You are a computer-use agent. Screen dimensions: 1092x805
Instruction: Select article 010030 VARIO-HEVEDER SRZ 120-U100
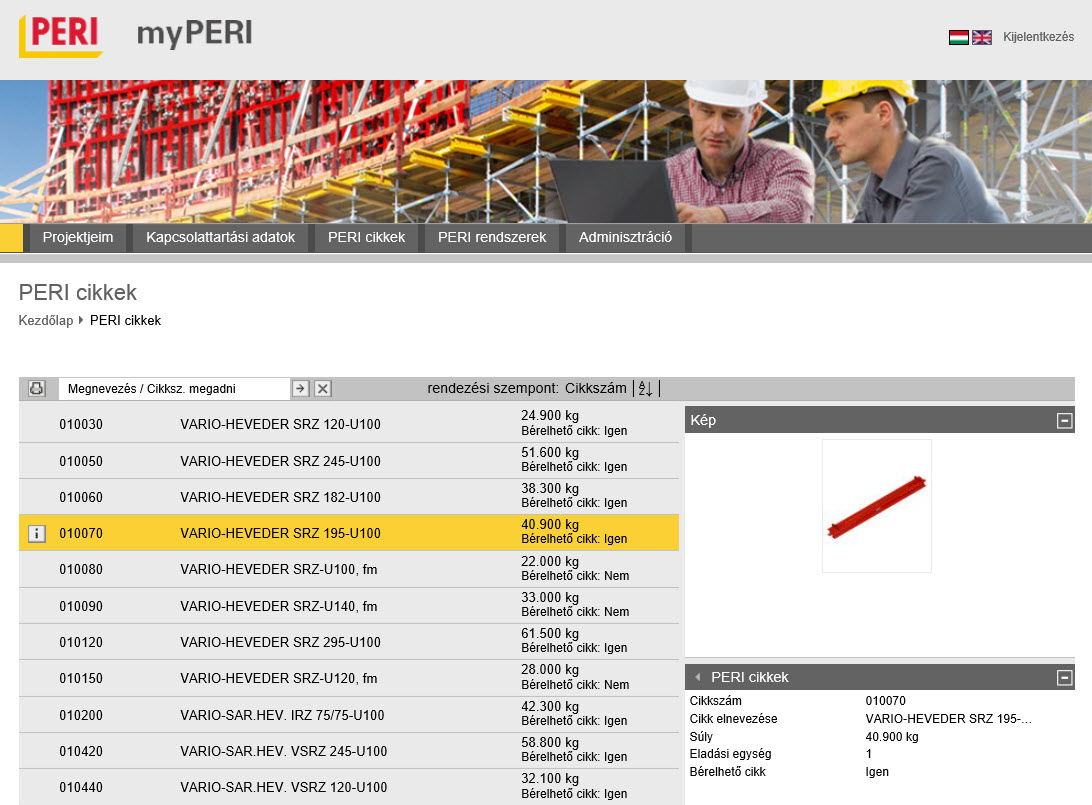(x=349, y=424)
